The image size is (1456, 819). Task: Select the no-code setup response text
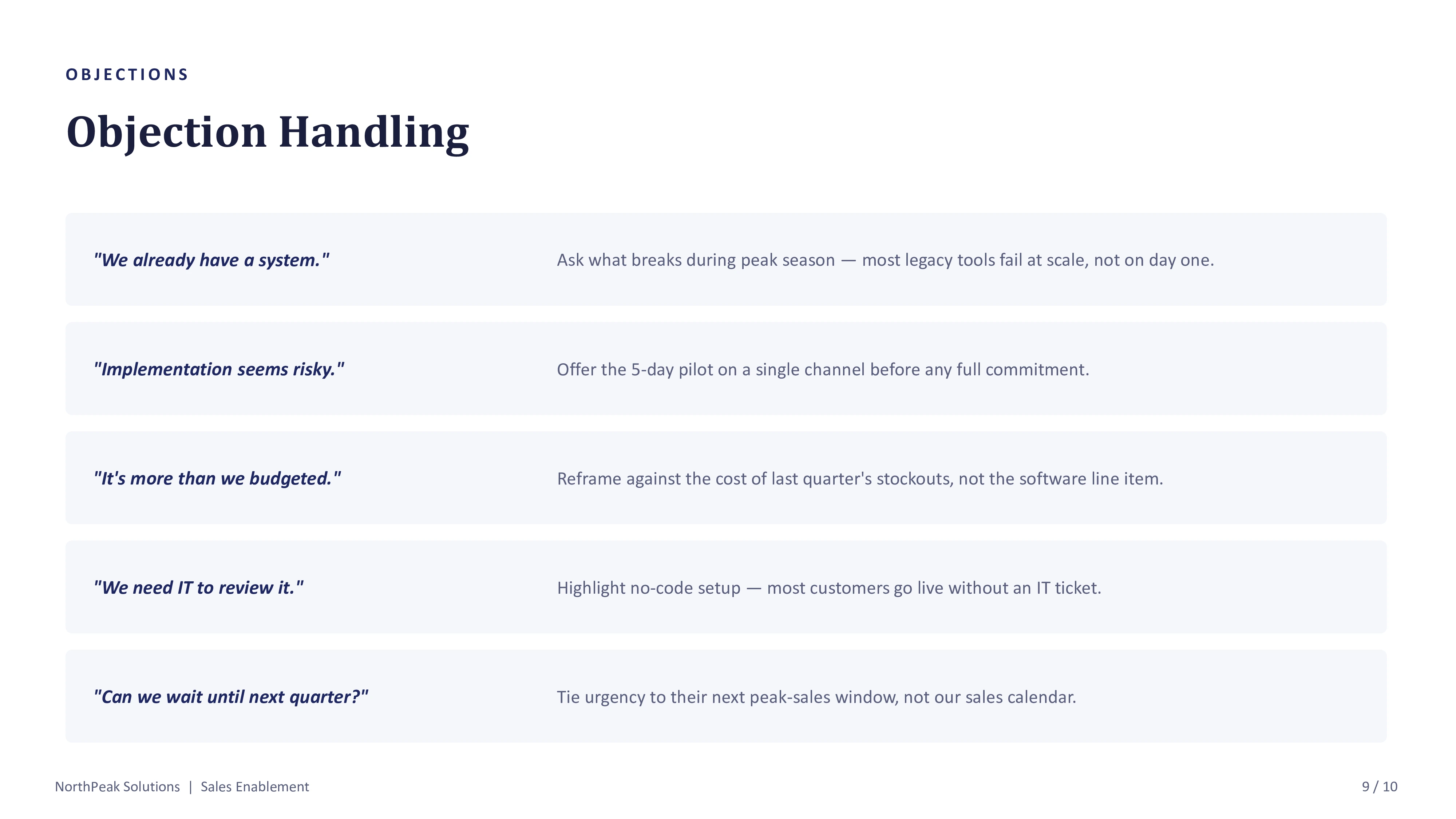point(828,588)
